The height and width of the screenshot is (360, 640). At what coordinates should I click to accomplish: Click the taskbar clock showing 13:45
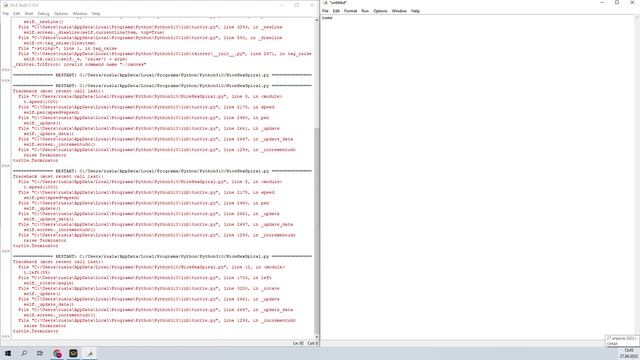tap(629, 351)
